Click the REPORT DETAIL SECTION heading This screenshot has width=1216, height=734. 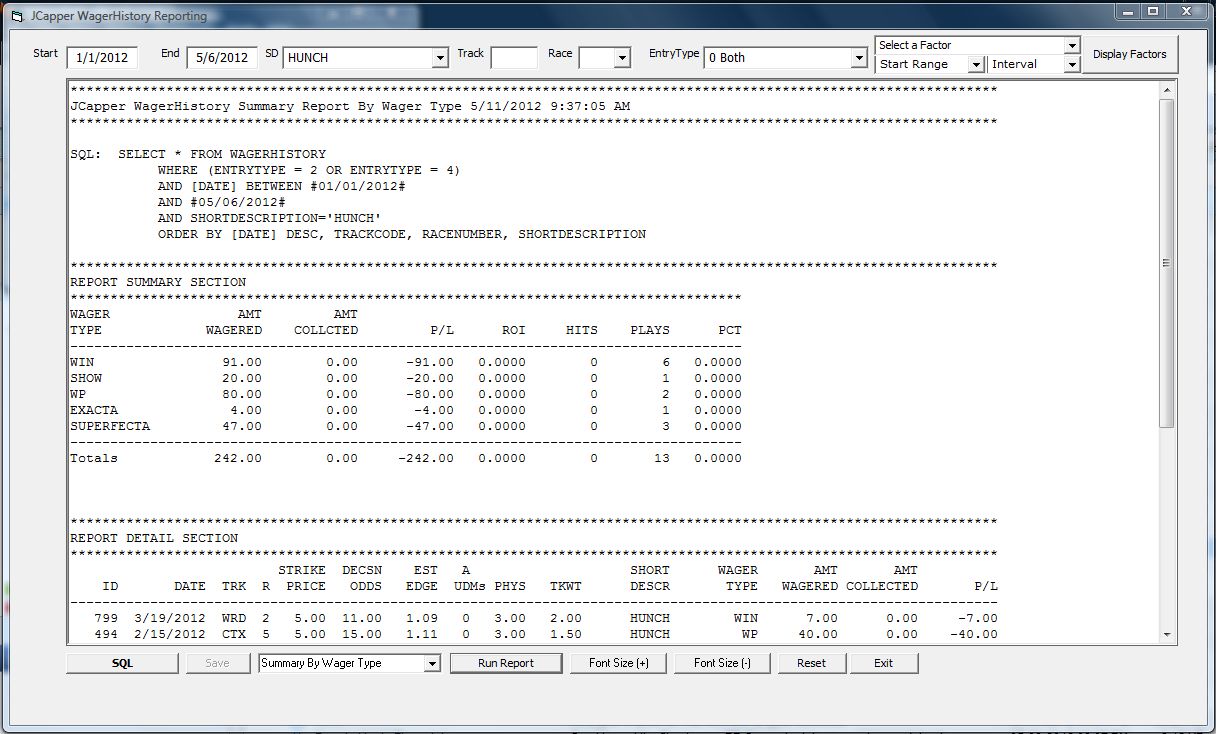(154, 538)
